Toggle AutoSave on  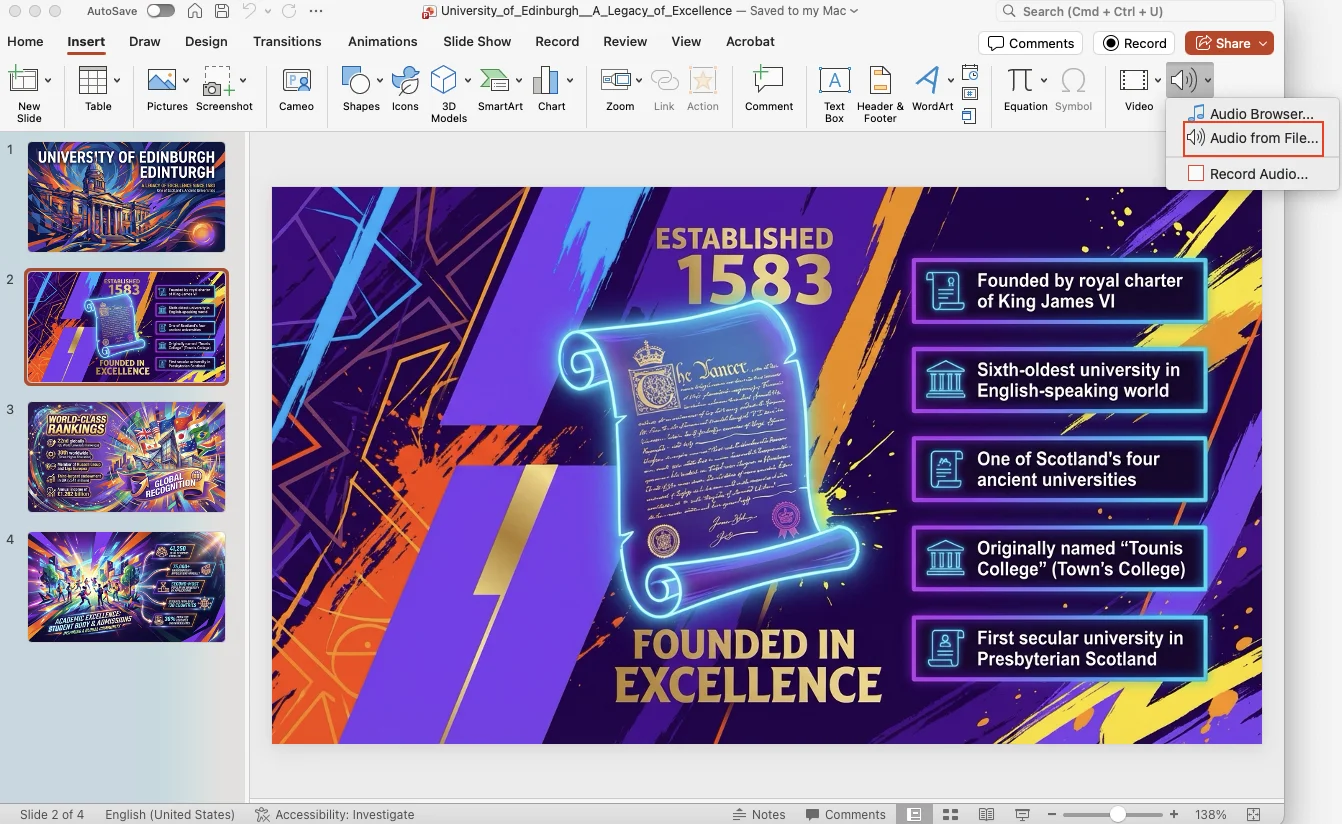[x=159, y=9]
